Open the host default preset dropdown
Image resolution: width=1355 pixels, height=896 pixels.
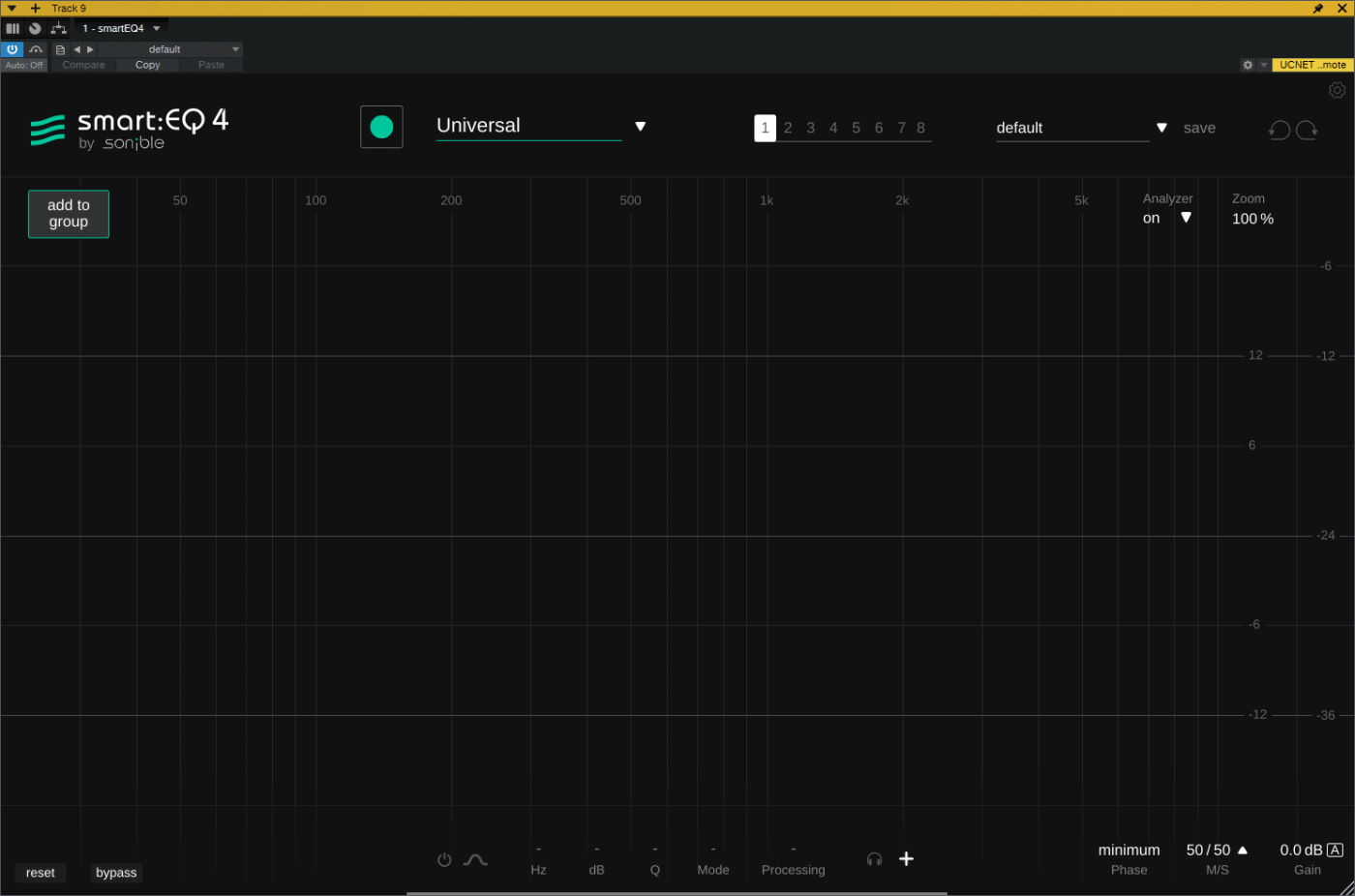click(x=170, y=49)
